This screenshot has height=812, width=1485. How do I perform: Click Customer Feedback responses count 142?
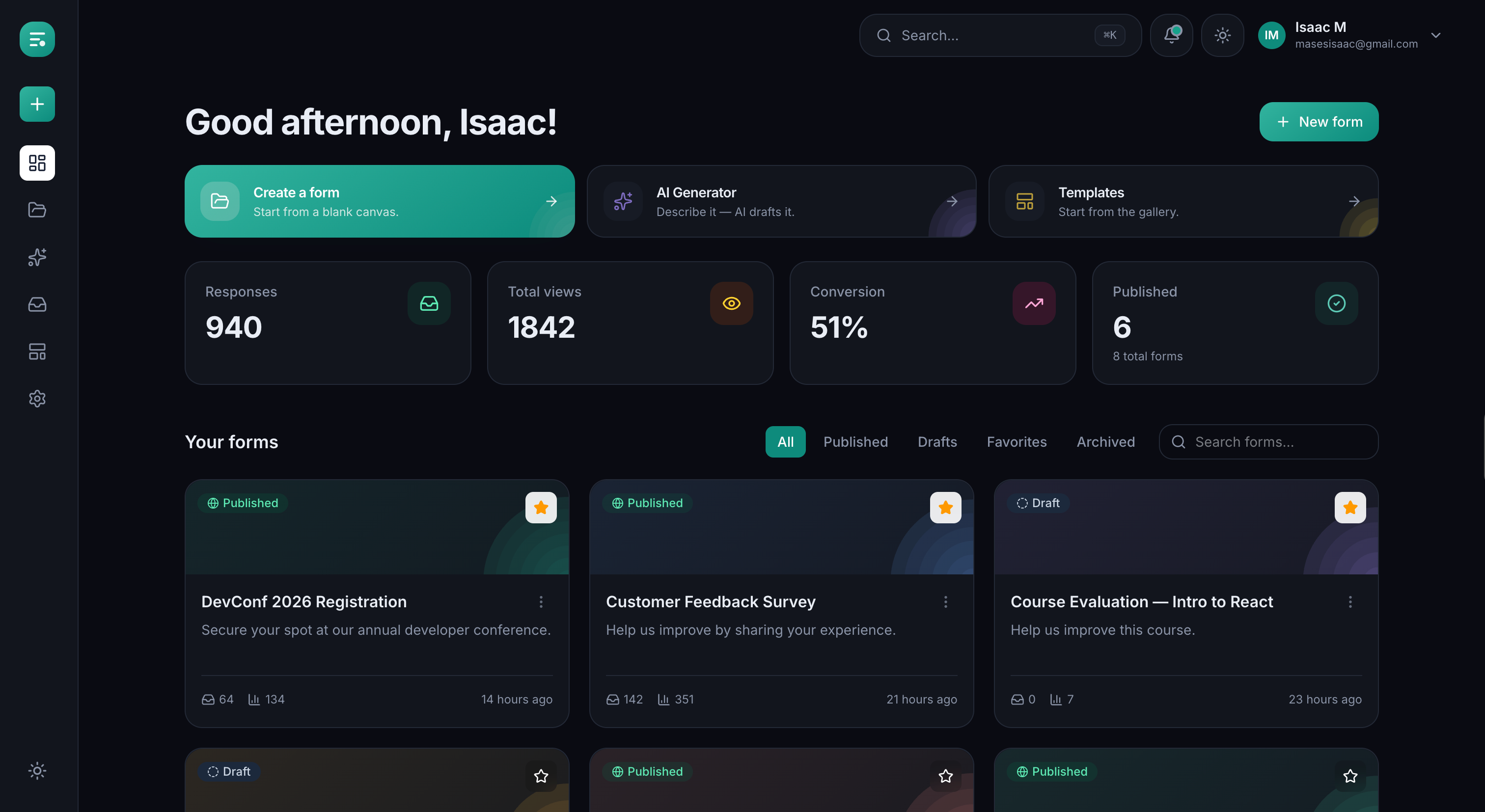pos(624,699)
